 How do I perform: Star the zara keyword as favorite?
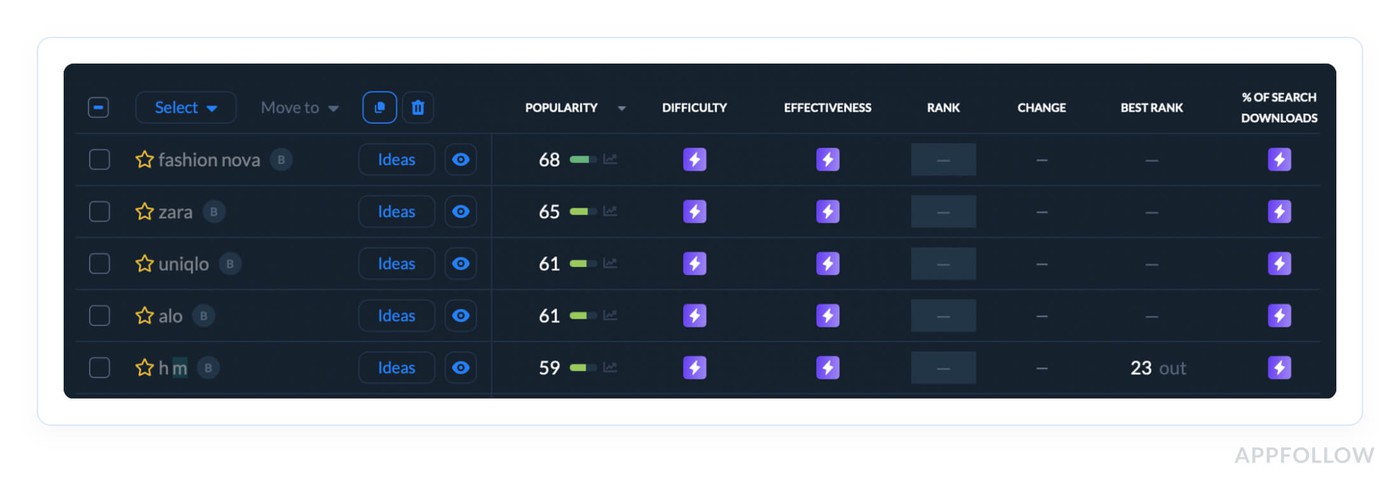click(144, 212)
